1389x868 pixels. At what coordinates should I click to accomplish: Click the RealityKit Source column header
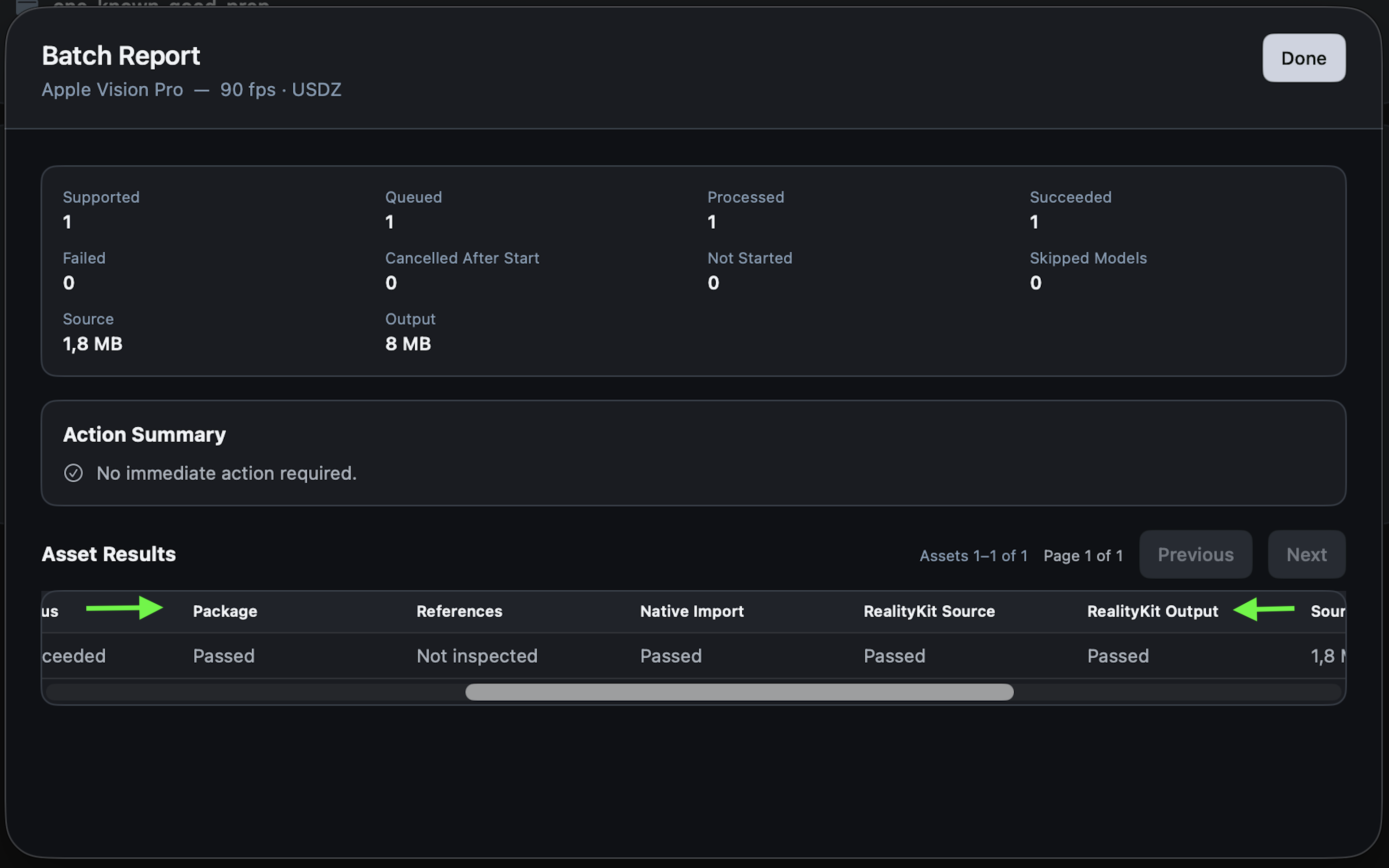pyautogui.click(x=929, y=611)
